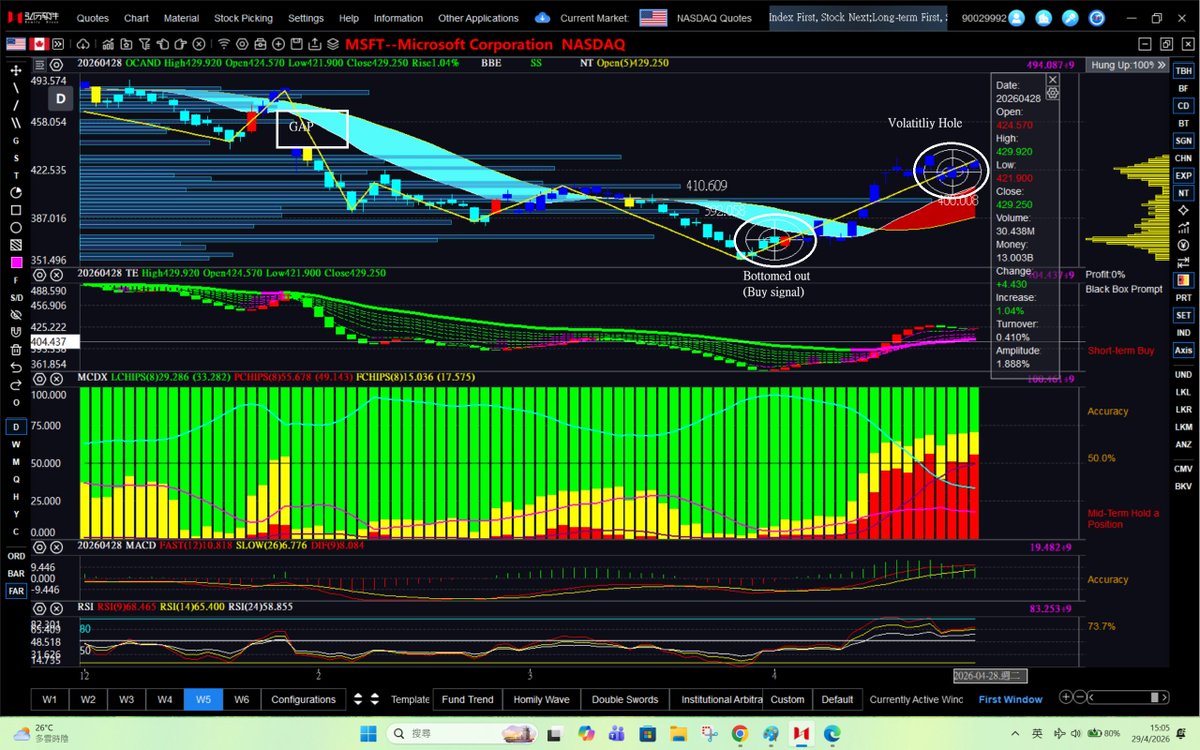Open the list menu icon above price axis
1200x750 pixels.
coord(40,67)
